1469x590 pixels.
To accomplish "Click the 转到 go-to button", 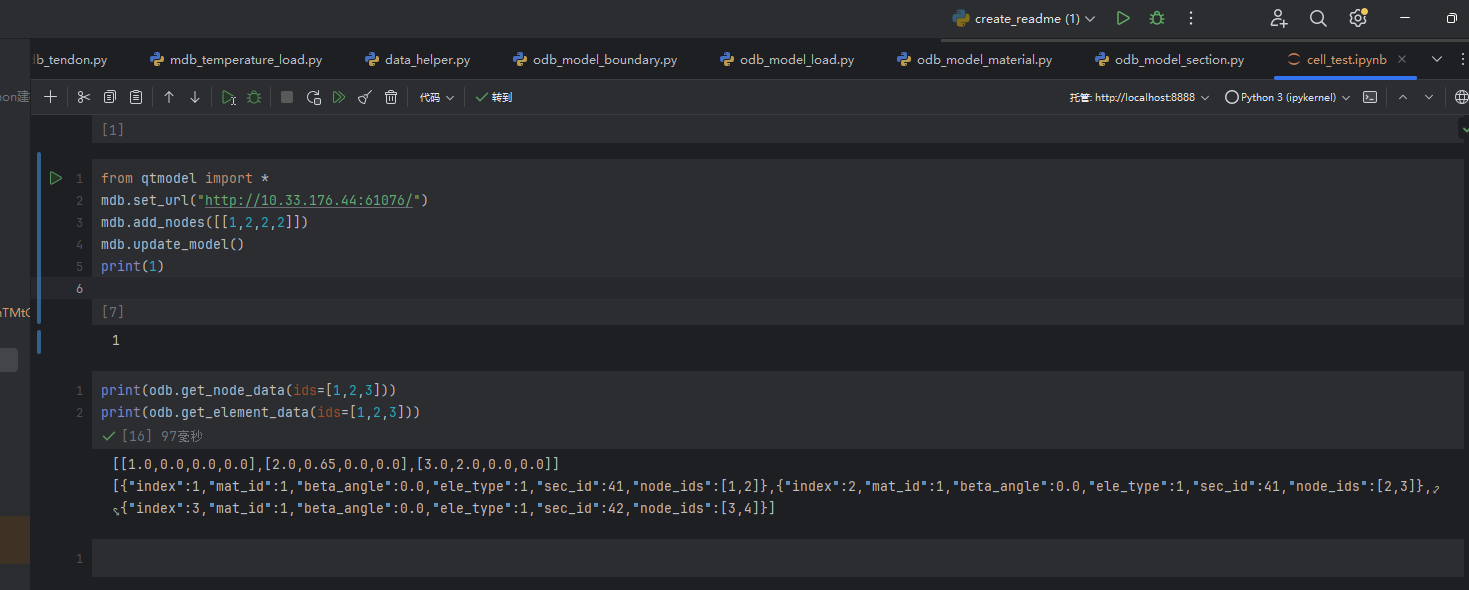I will click(494, 97).
